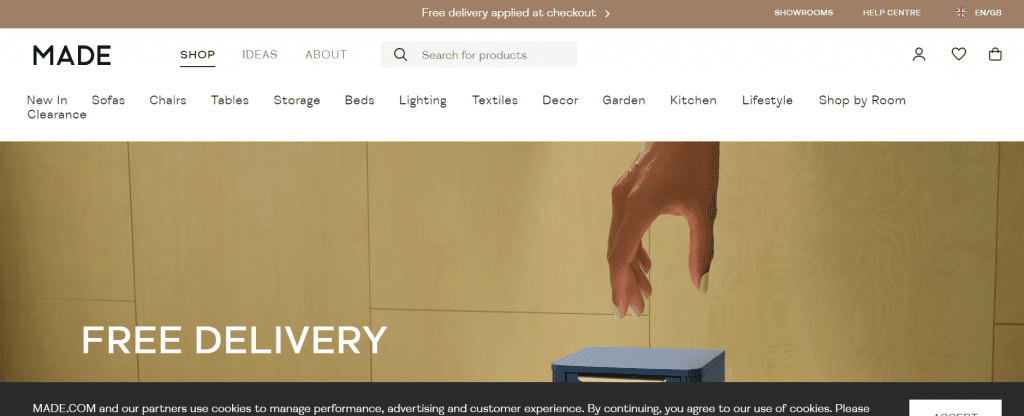The height and width of the screenshot is (416, 1024).
Task: Click the Search for products field
Action: [x=479, y=55]
